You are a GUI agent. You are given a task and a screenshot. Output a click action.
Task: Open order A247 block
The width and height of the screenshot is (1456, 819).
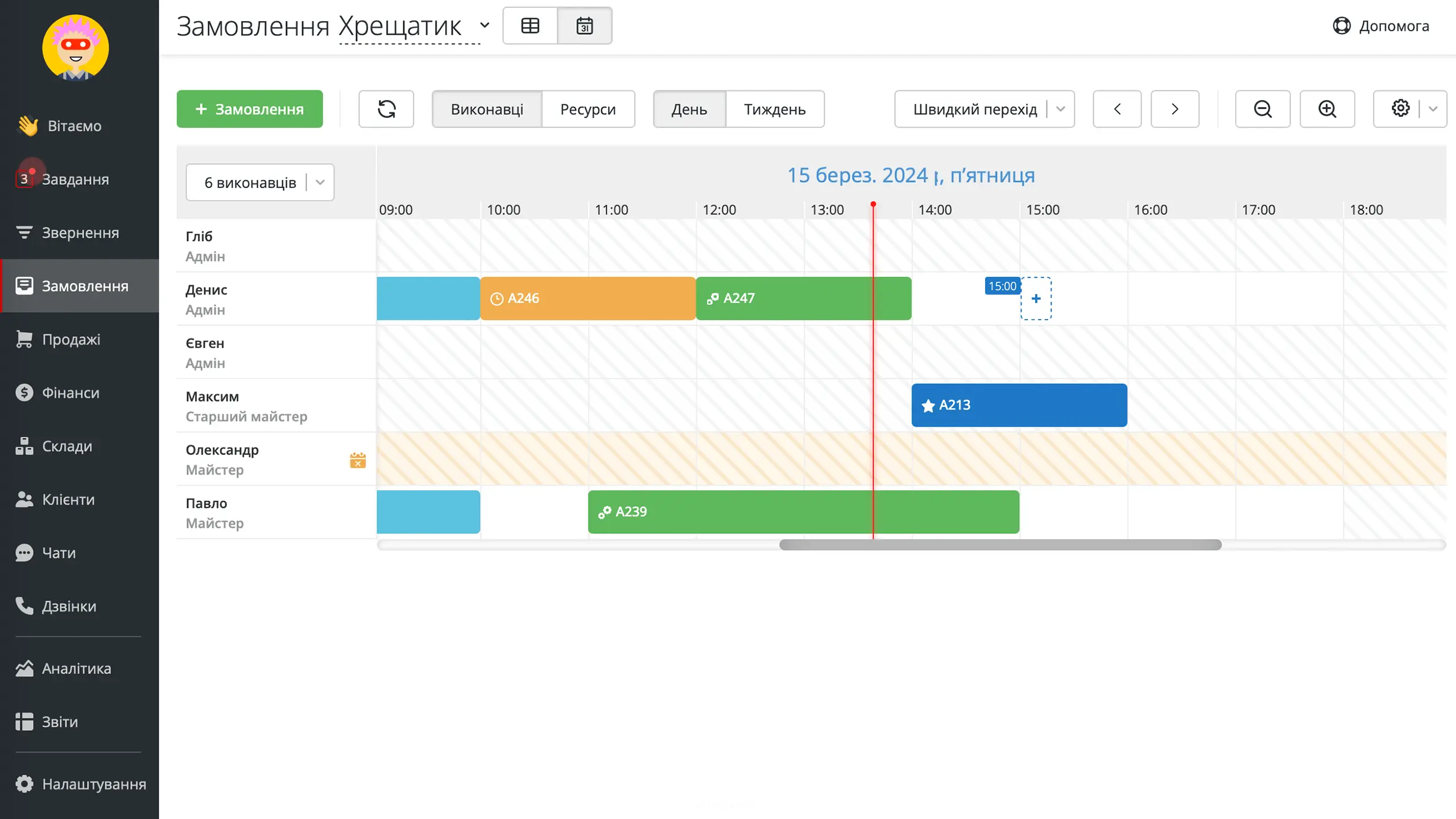[x=804, y=299]
